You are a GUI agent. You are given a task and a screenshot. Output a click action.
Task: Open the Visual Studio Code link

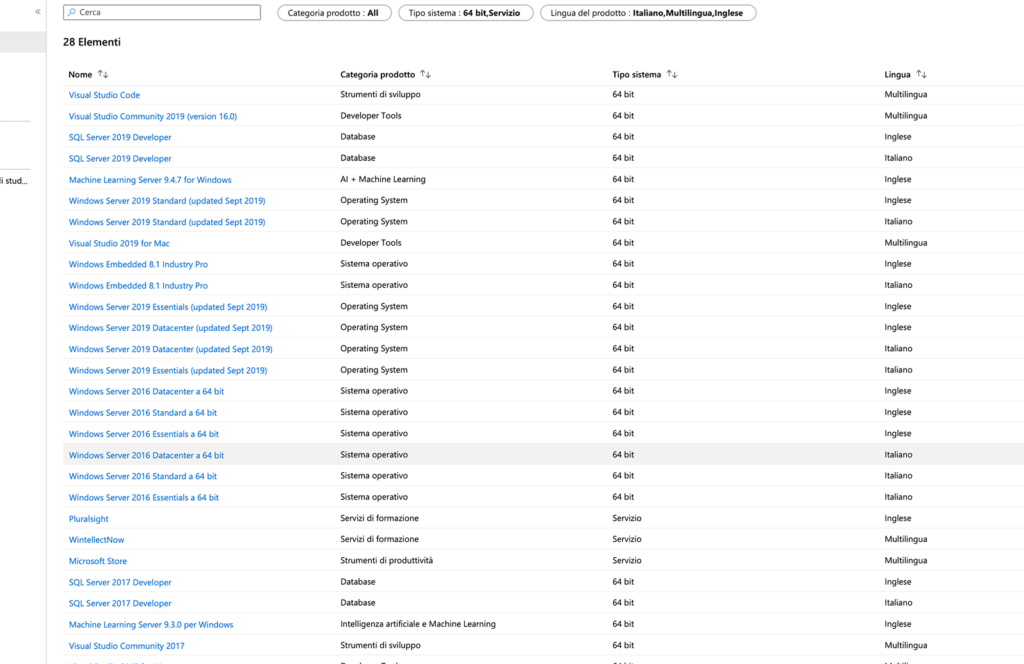coord(104,95)
